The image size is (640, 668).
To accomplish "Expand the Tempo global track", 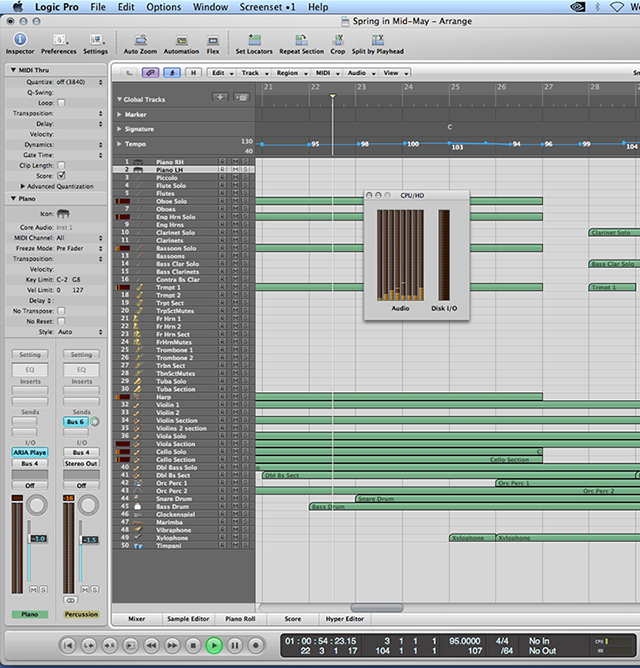I will pyautogui.click(x=119, y=144).
